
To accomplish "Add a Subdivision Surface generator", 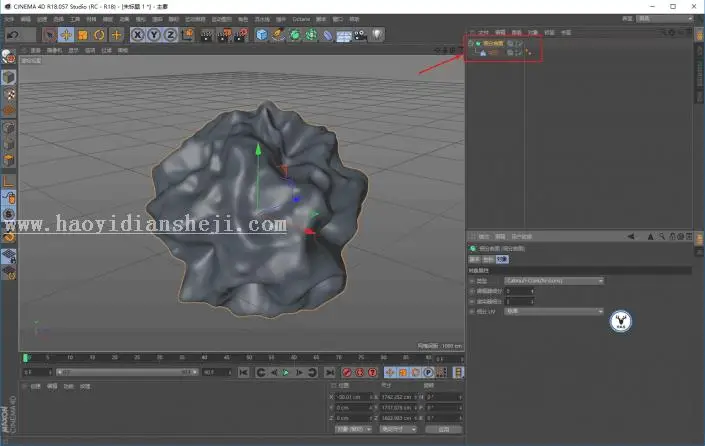I will click(294, 35).
